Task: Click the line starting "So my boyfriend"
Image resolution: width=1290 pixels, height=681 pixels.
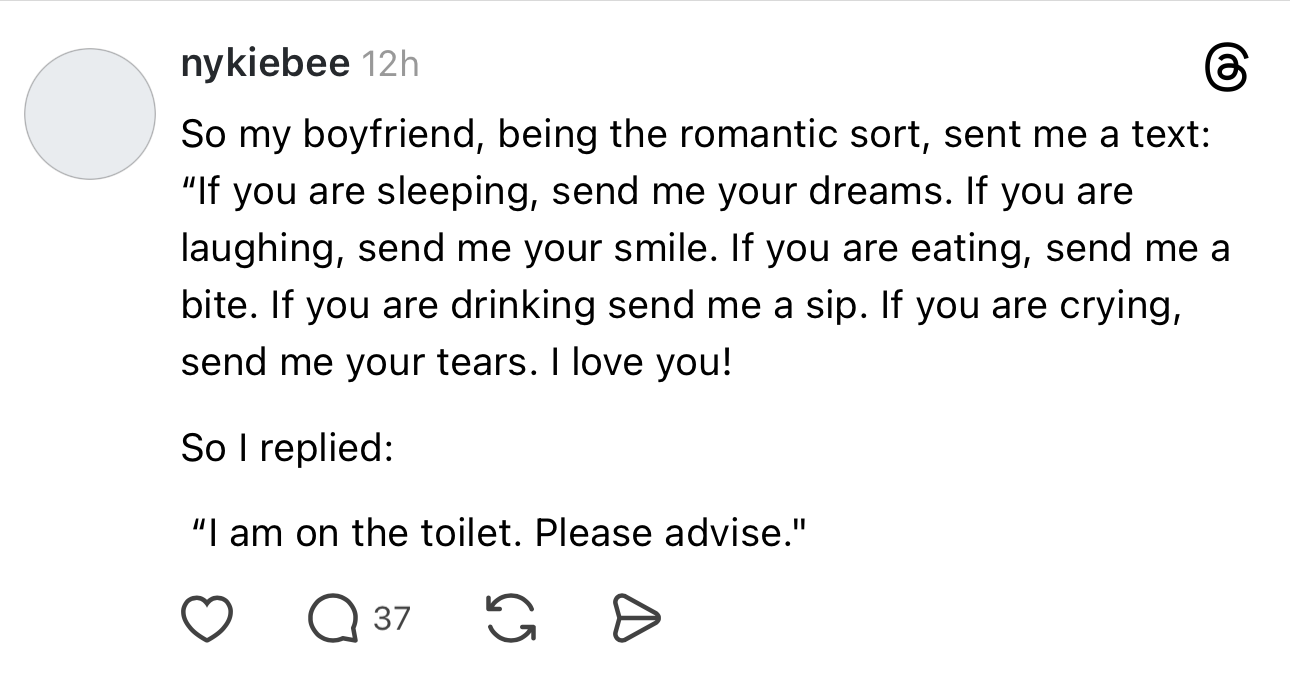Action: click(x=695, y=135)
